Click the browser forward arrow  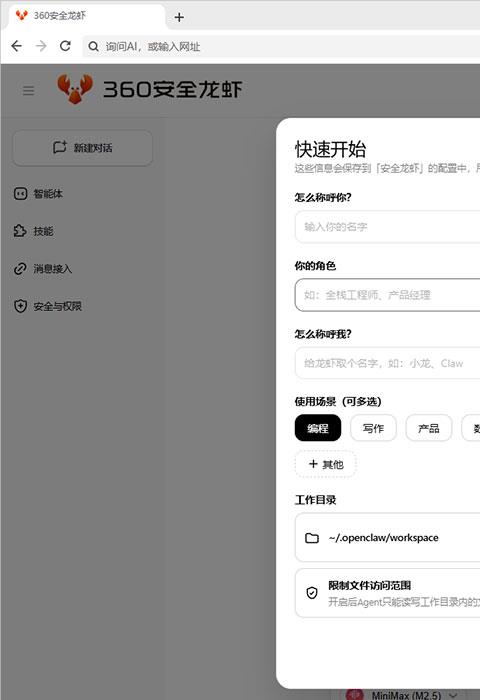pyautogui.click(x=41, y=46)
